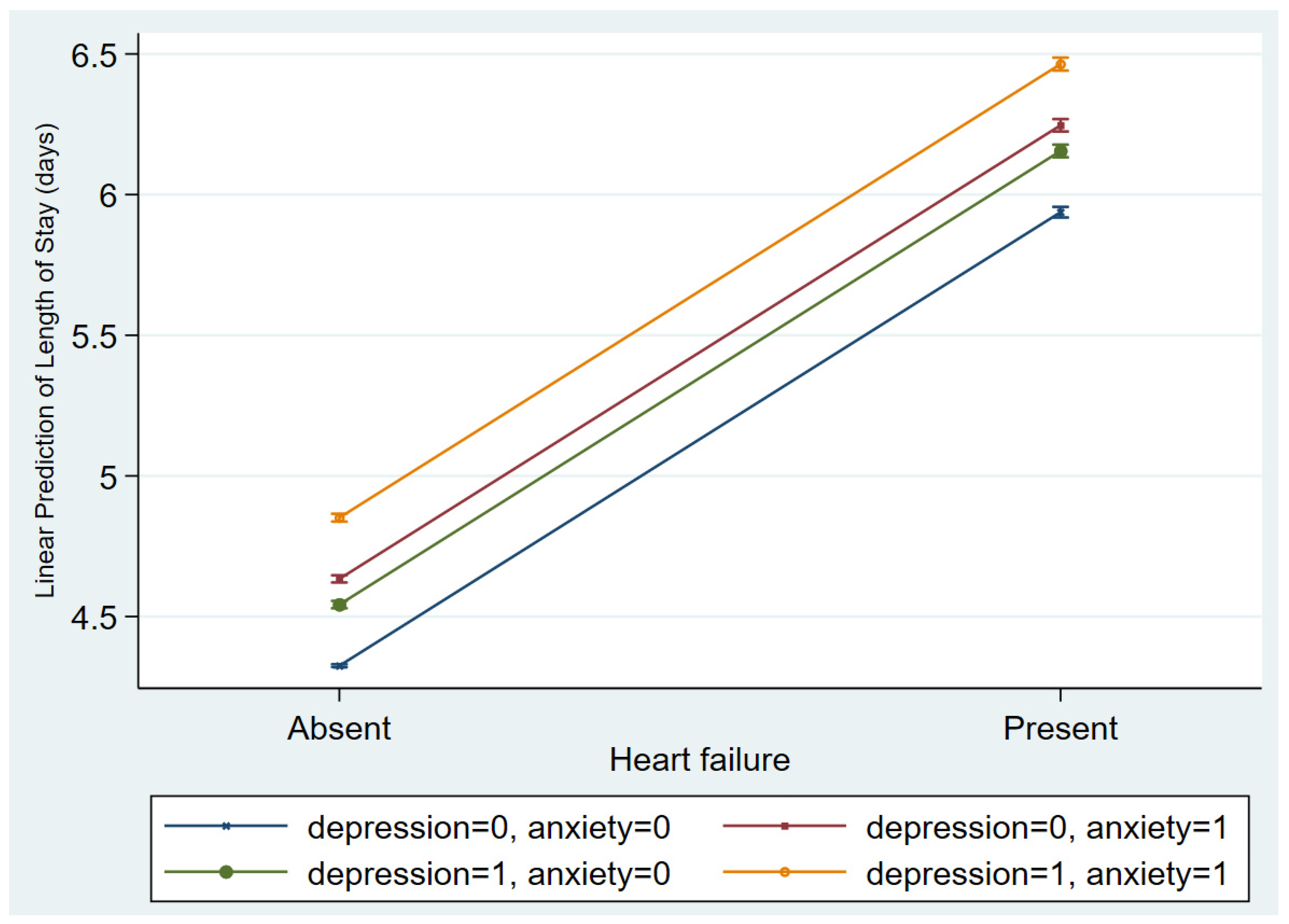Select the red marker at Present
The height and width of the screenshot is (924, 1289).
click(1060, 126)
